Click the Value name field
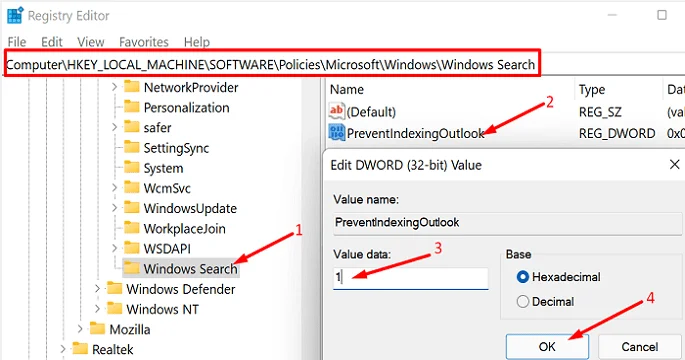This screenshot has width=685, height=360. tap(508, 223)
